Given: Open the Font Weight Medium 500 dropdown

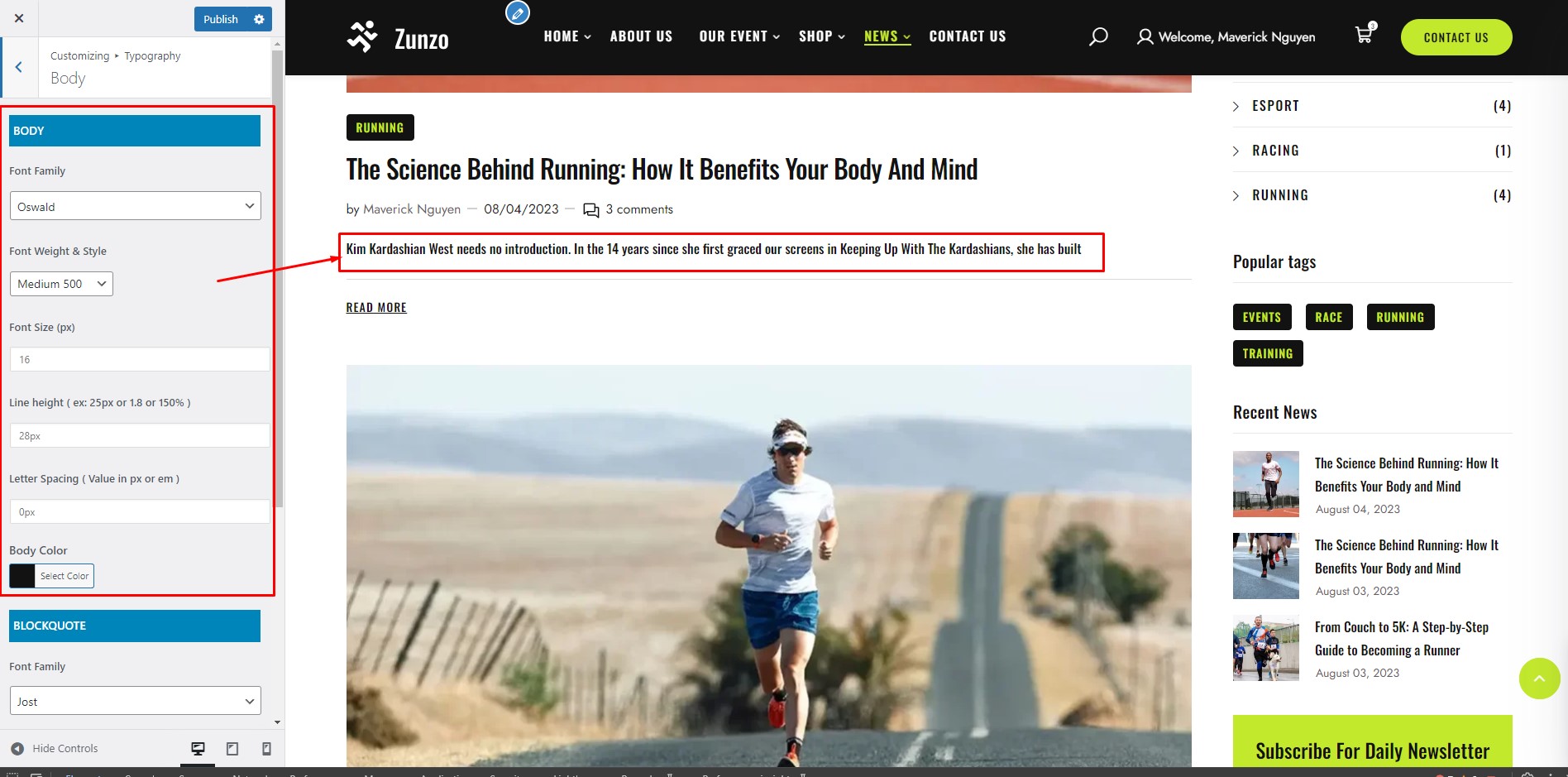Looking at the screenshot, I should 61,284.
